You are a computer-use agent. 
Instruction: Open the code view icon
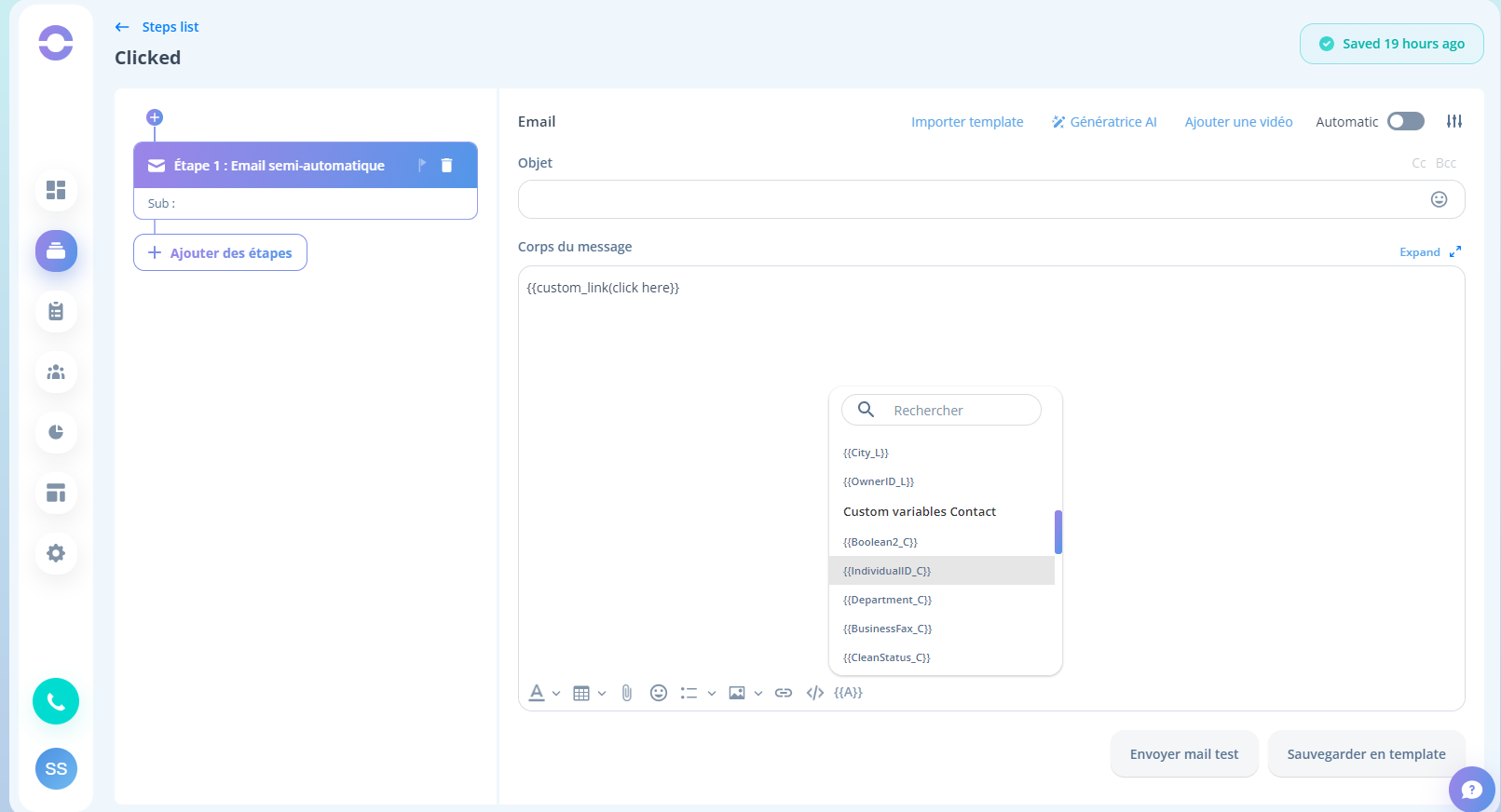pyautogui.click(x=815, y=693)
